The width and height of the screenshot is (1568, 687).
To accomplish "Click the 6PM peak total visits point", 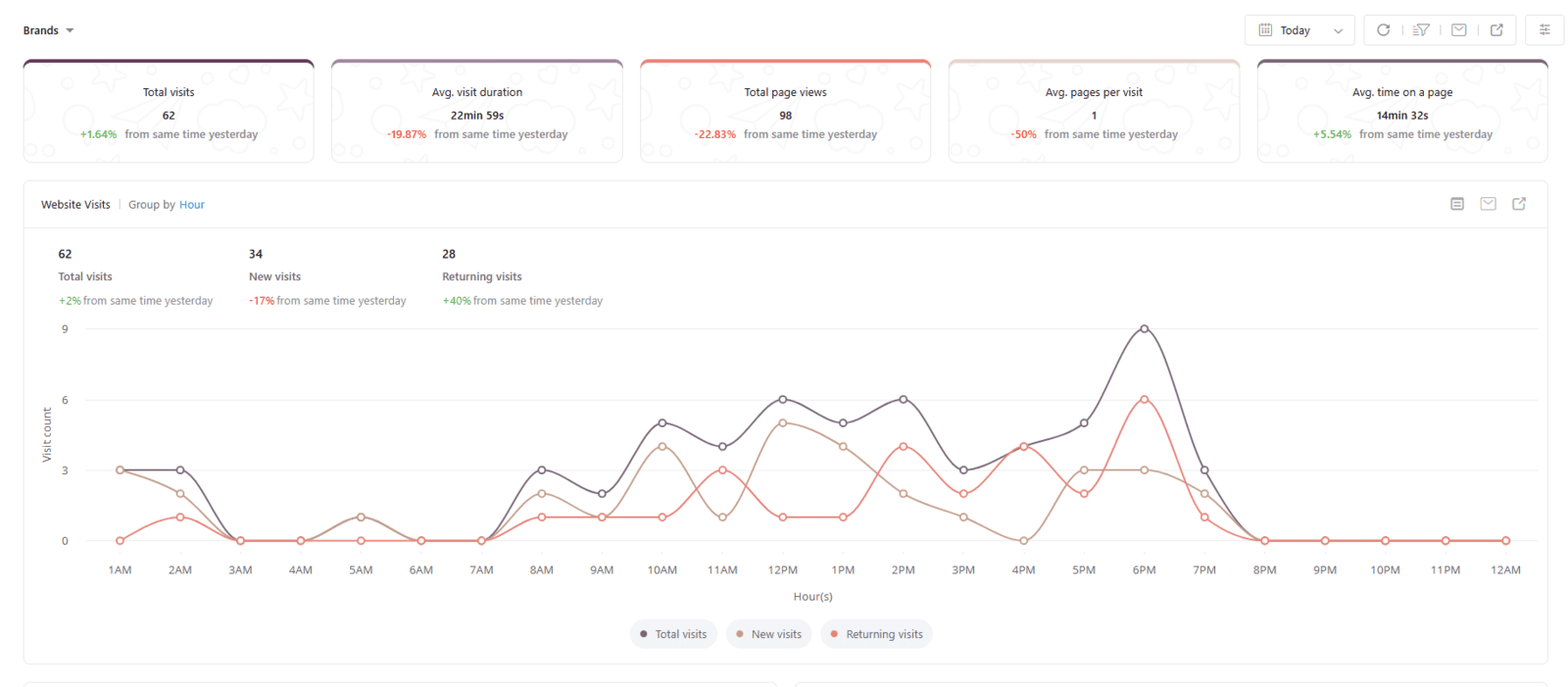I will click(1144, 329).
